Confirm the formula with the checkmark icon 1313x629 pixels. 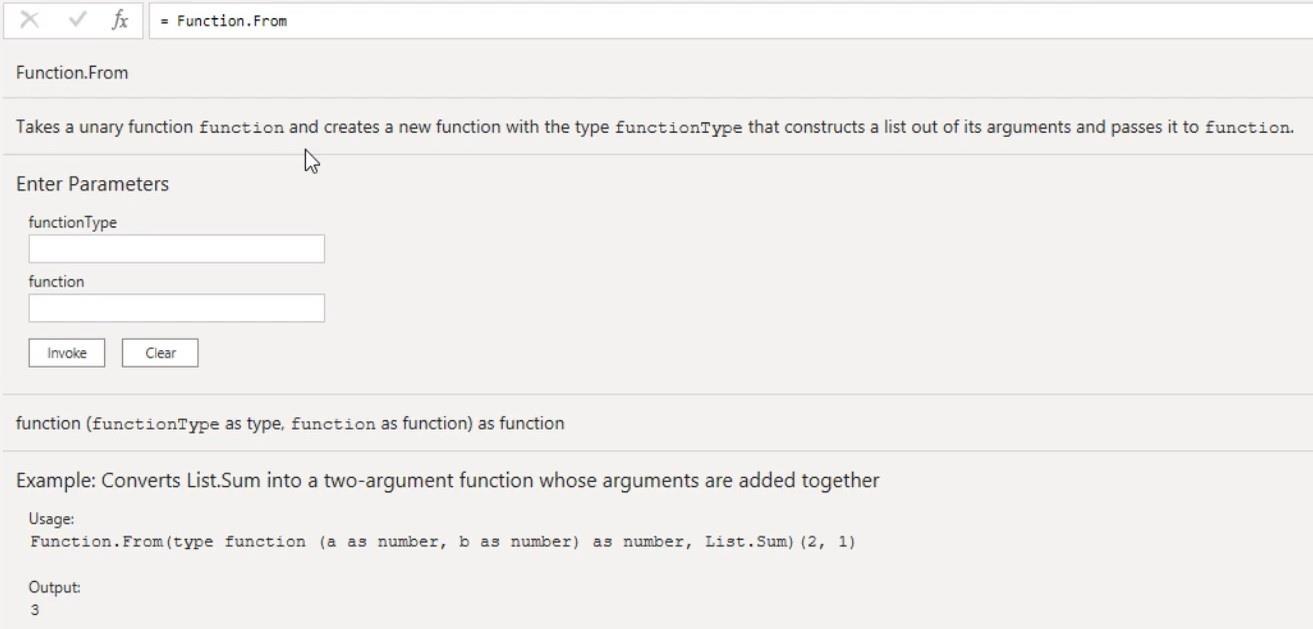tap(78, 20)
